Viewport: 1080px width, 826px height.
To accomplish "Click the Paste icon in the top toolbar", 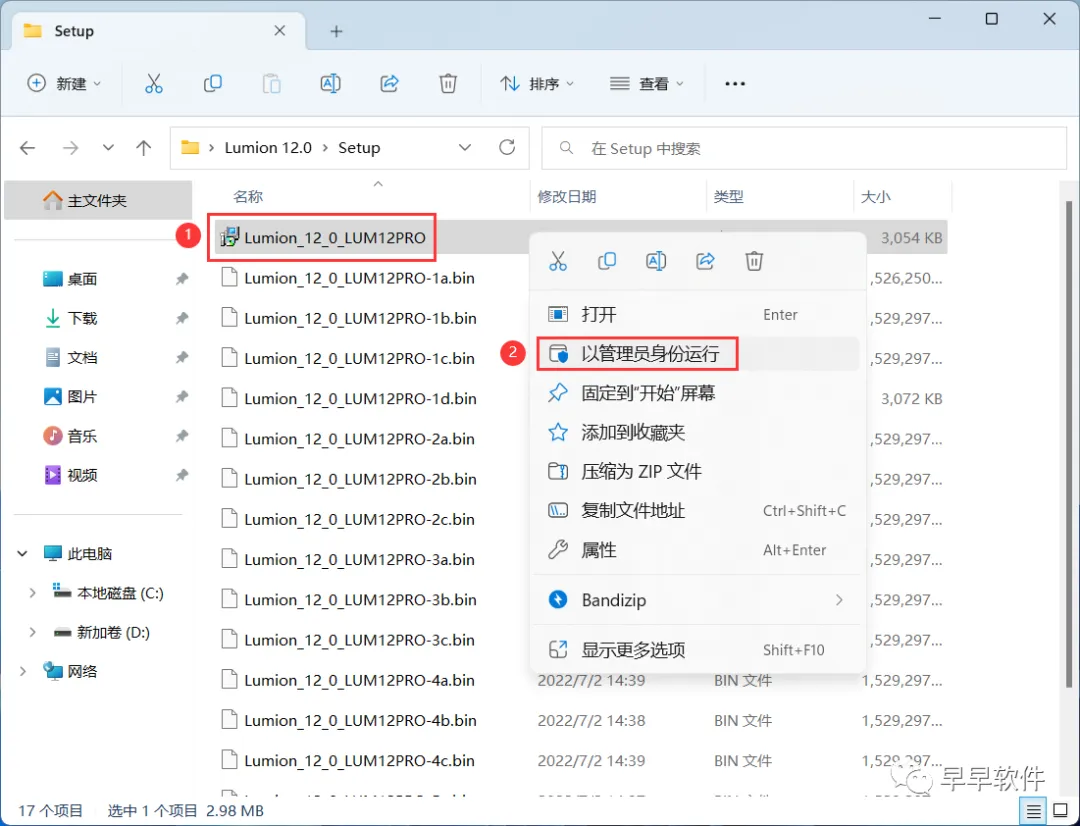I will click(x=271, y=84).
